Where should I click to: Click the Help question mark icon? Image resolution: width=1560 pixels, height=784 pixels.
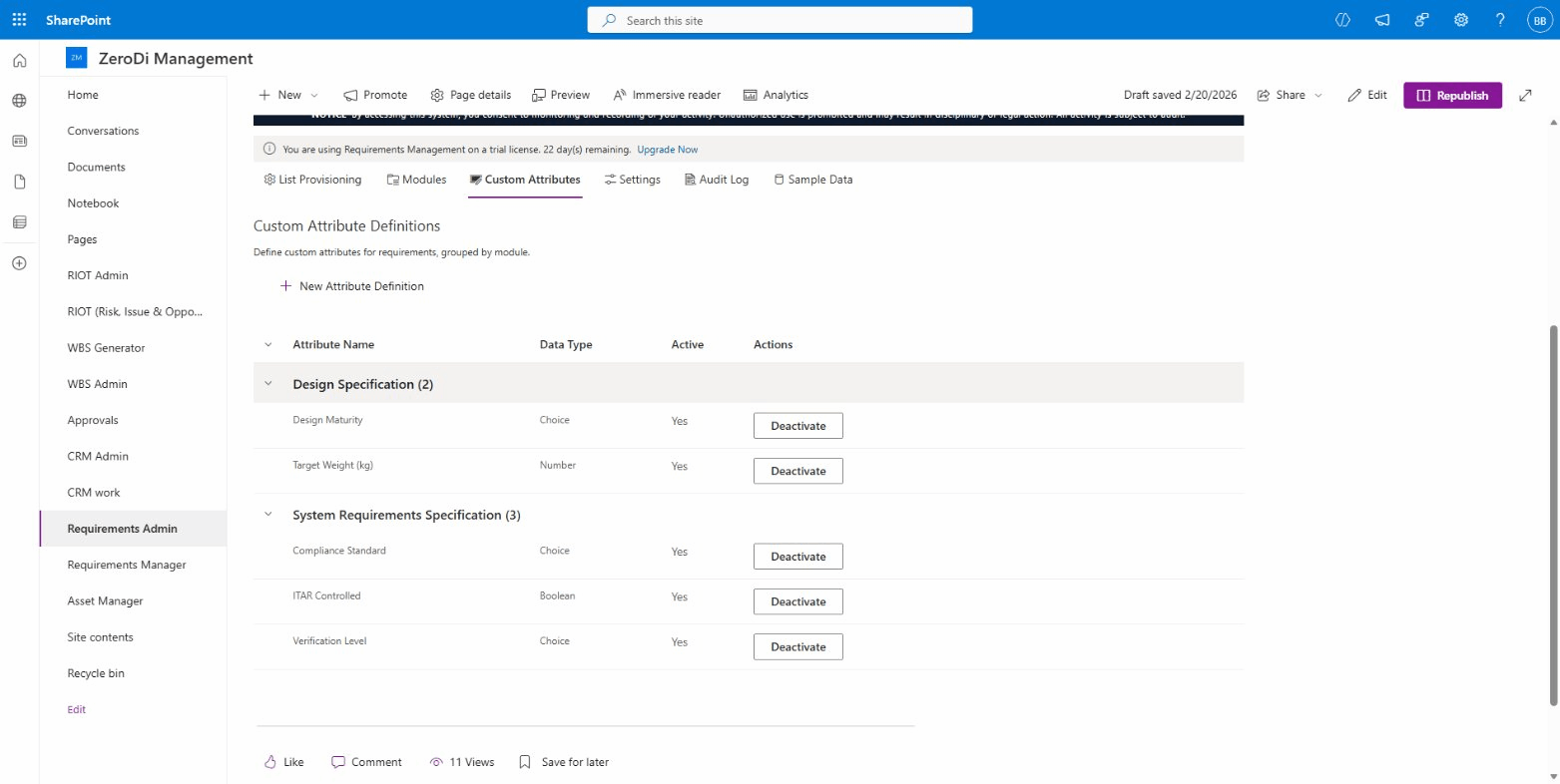[x=1499, y=19]
